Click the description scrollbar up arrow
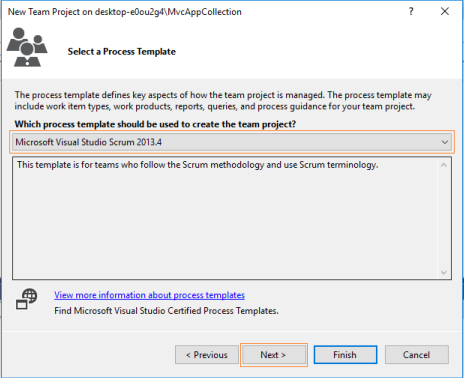Image resolution: width=464 pixels, height=378 pixels. pos(444,165)
